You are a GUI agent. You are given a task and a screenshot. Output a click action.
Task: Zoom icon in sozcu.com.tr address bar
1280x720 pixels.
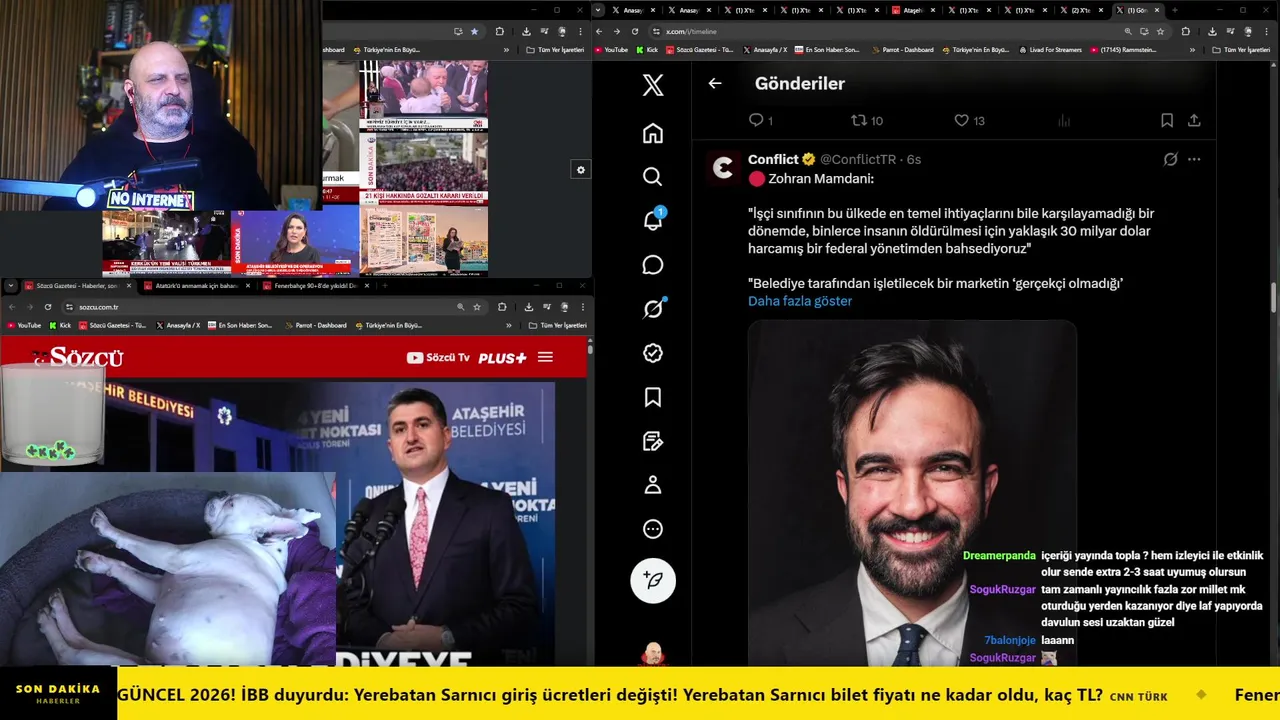(460, 307)
